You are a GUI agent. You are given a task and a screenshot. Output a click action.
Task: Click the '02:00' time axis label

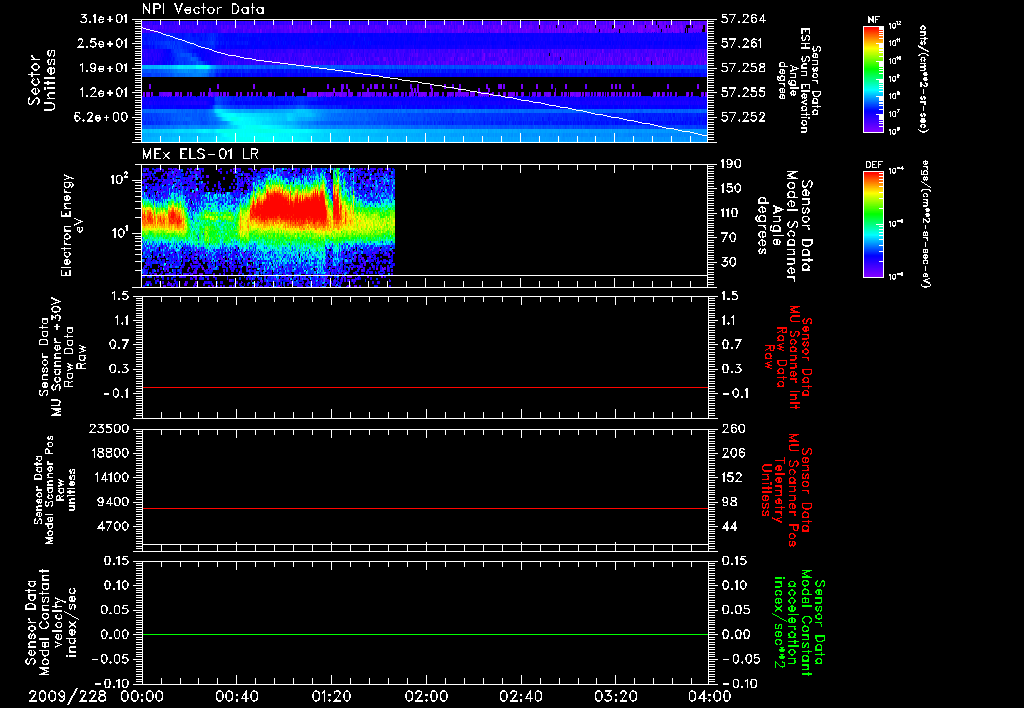pyautogui.click(x=426, y=696)
